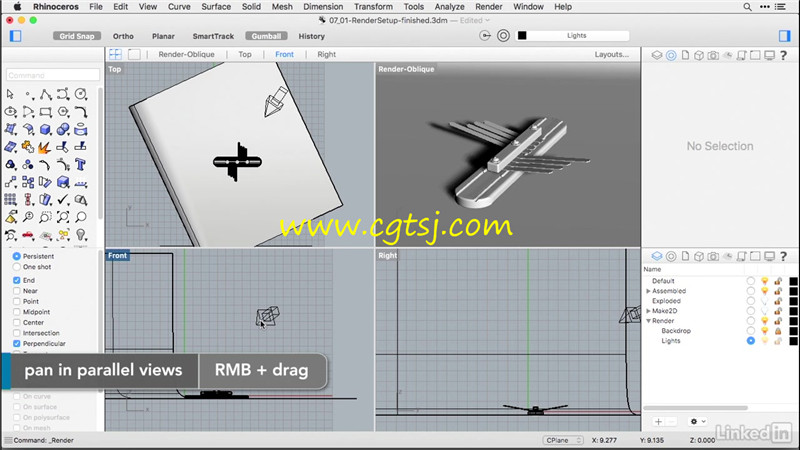Viewport: 800px width, 450px height.
Task: Collapse the Render layer group
Action: pyautogui.click(x=648, y=321)
